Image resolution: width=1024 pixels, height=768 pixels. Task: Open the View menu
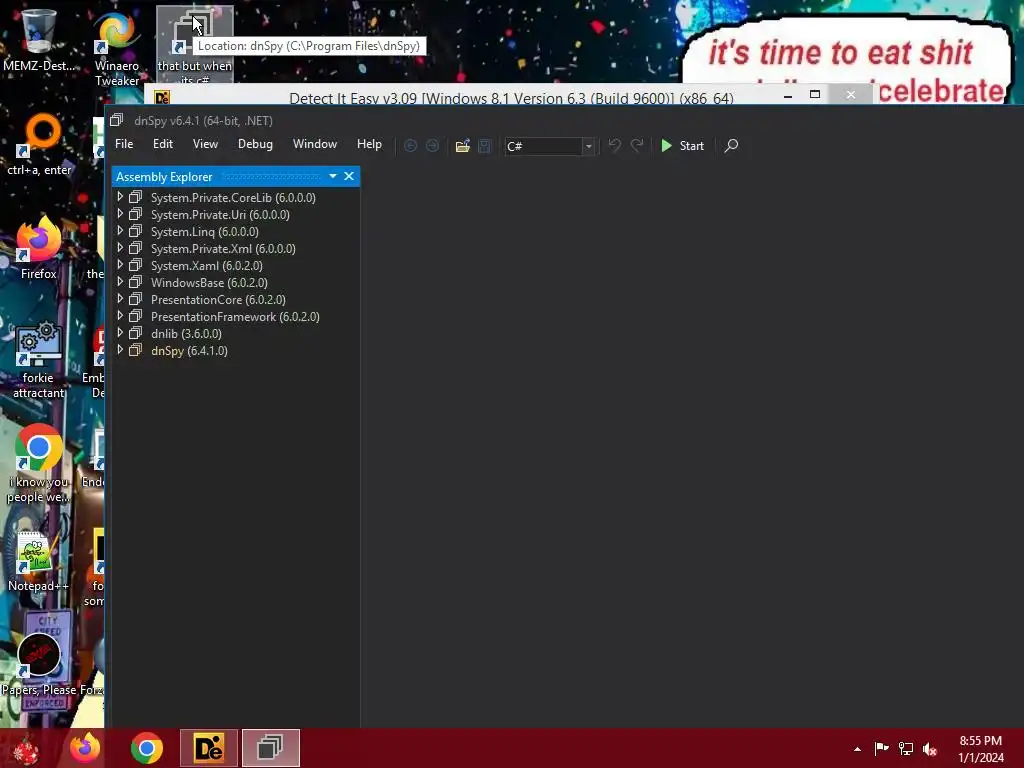(205, 144)
